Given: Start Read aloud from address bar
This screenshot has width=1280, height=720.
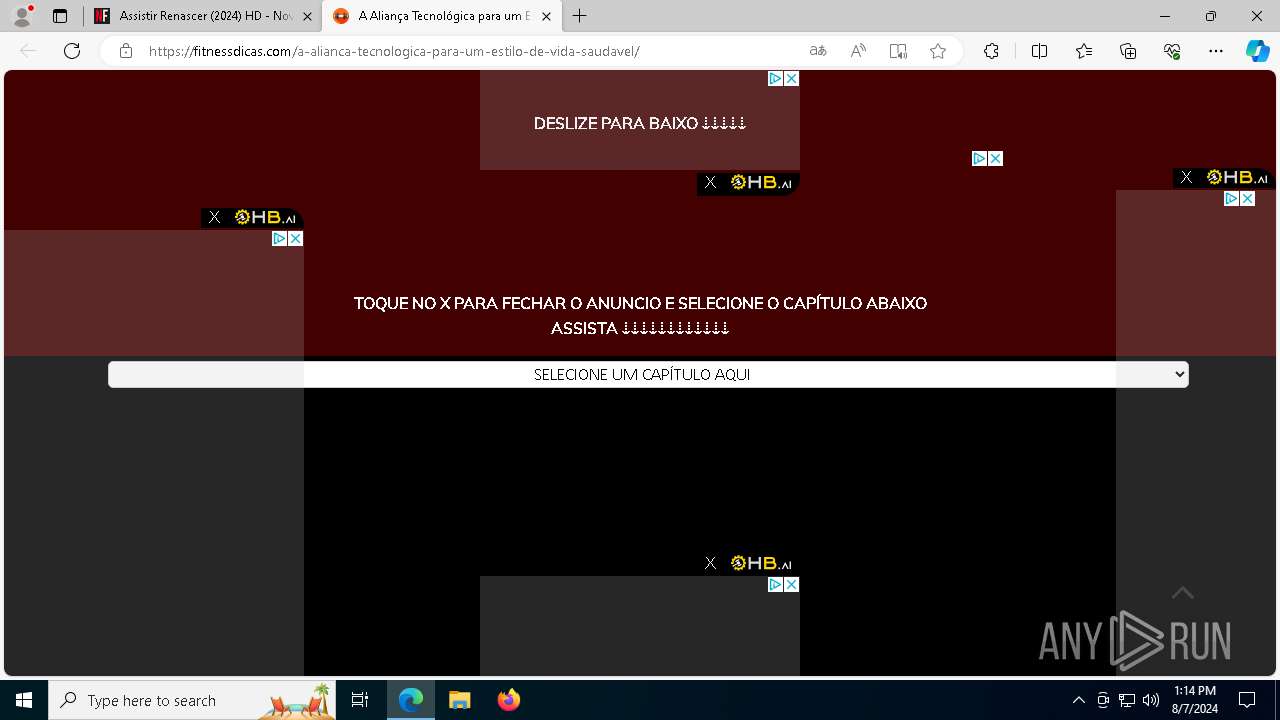Looking at the screenshot, I should [858, 51].
